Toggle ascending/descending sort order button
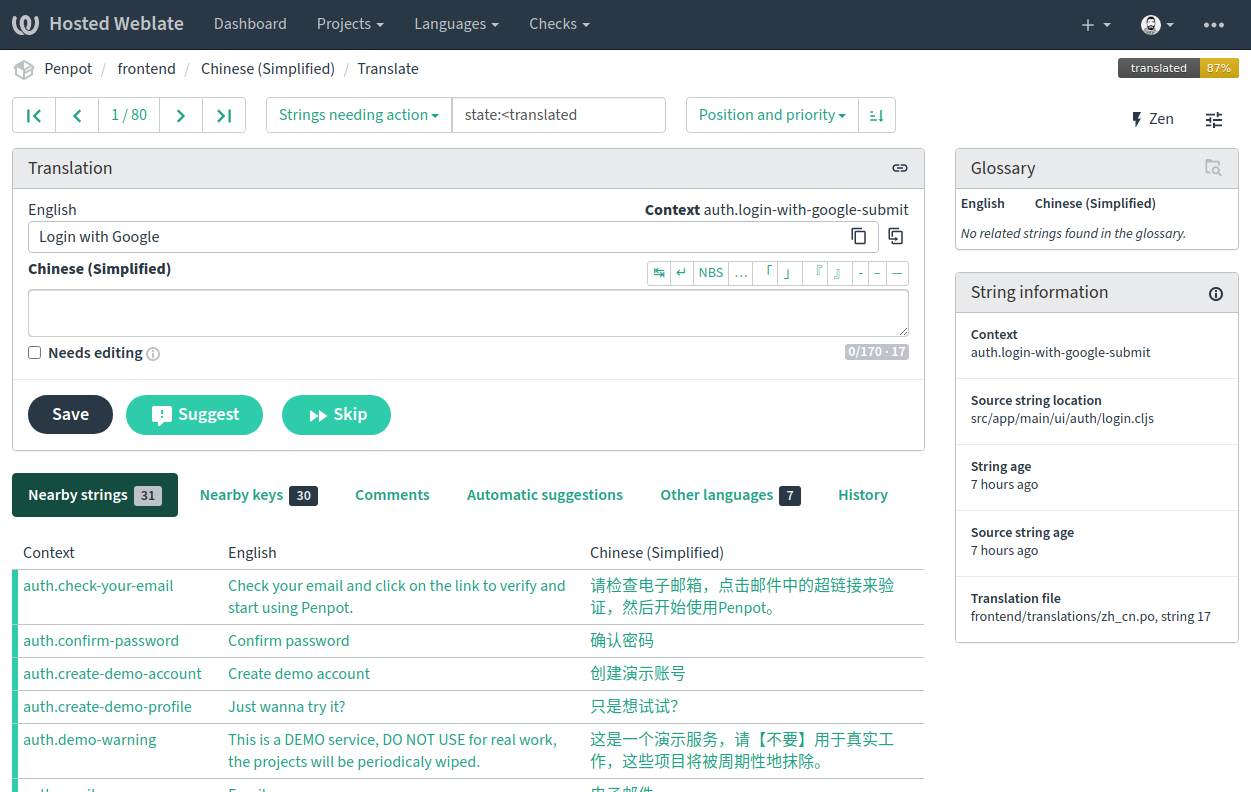Screen dimensions: 1251x792 click(877, 115)
